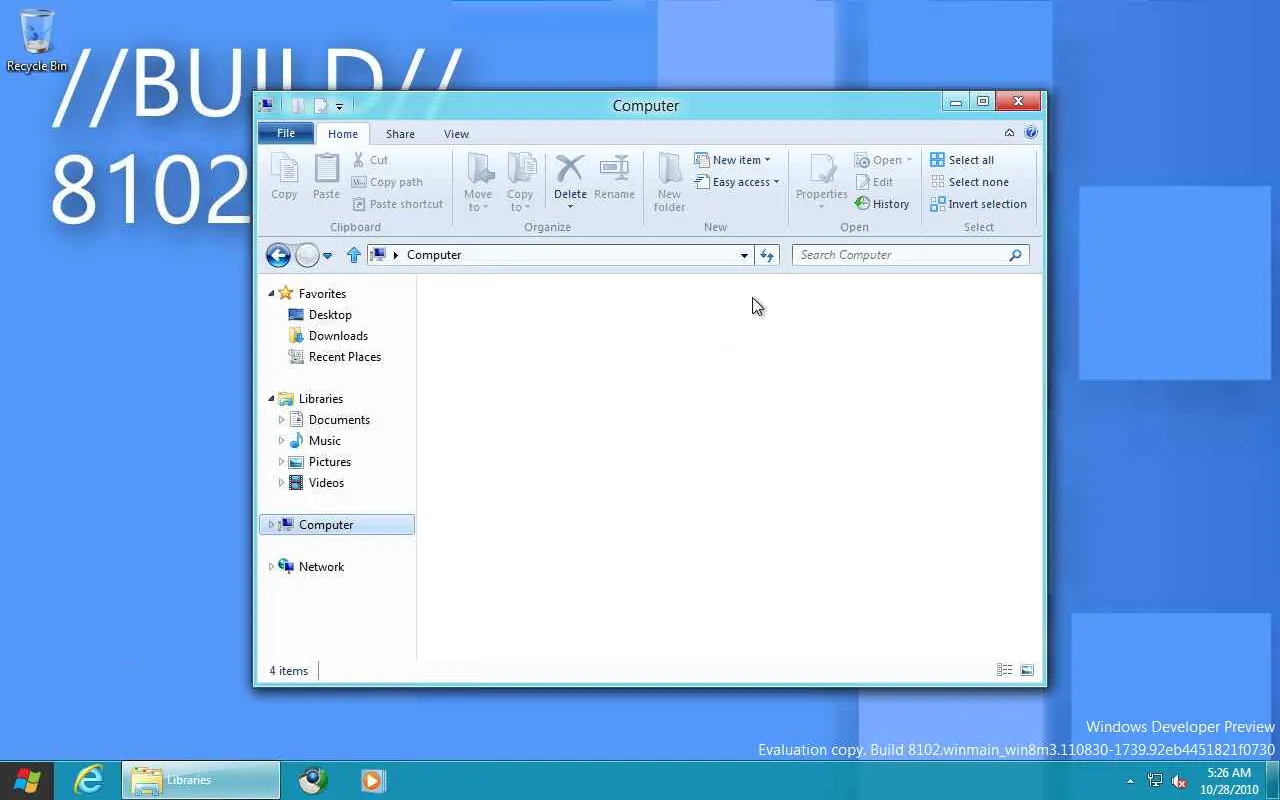
Task: Click the magnifier icon in the search box
Action: (x=1015, y=255)
